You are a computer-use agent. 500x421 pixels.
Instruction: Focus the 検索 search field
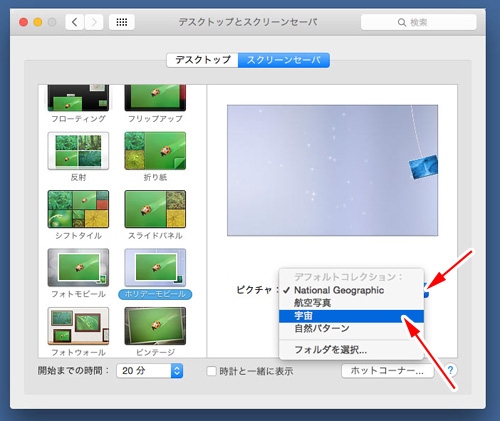[419, 22]
